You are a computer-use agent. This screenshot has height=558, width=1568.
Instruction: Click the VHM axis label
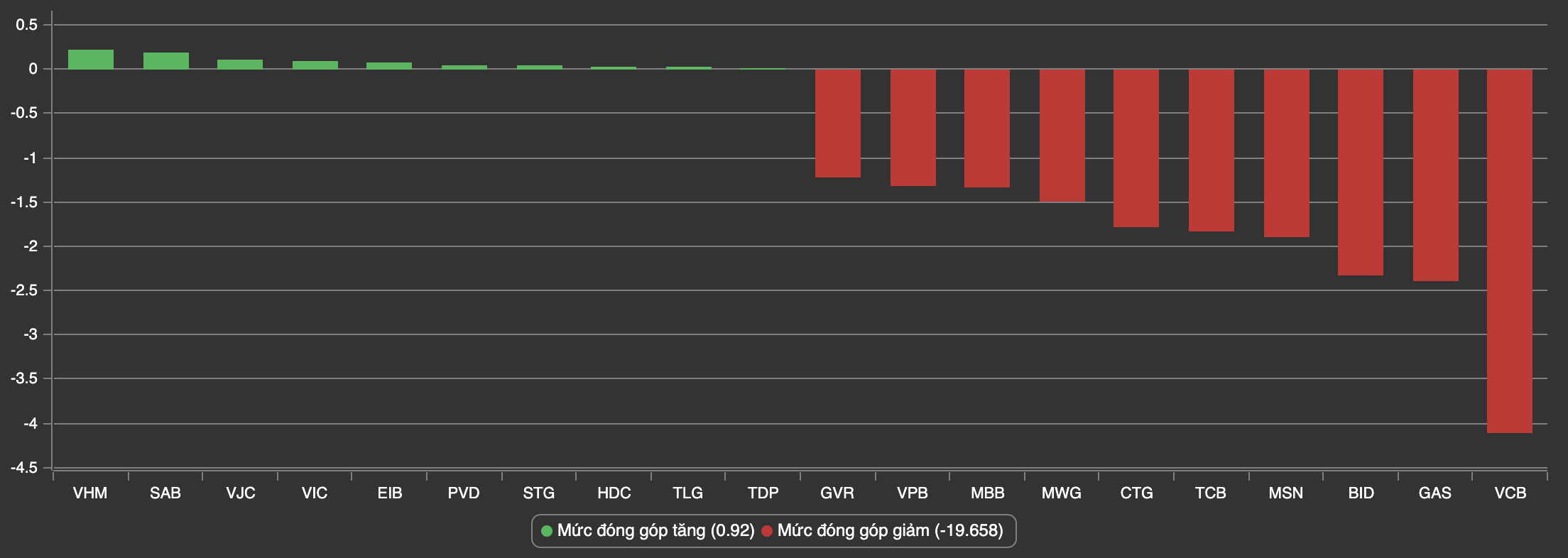[x=90, y=493]
